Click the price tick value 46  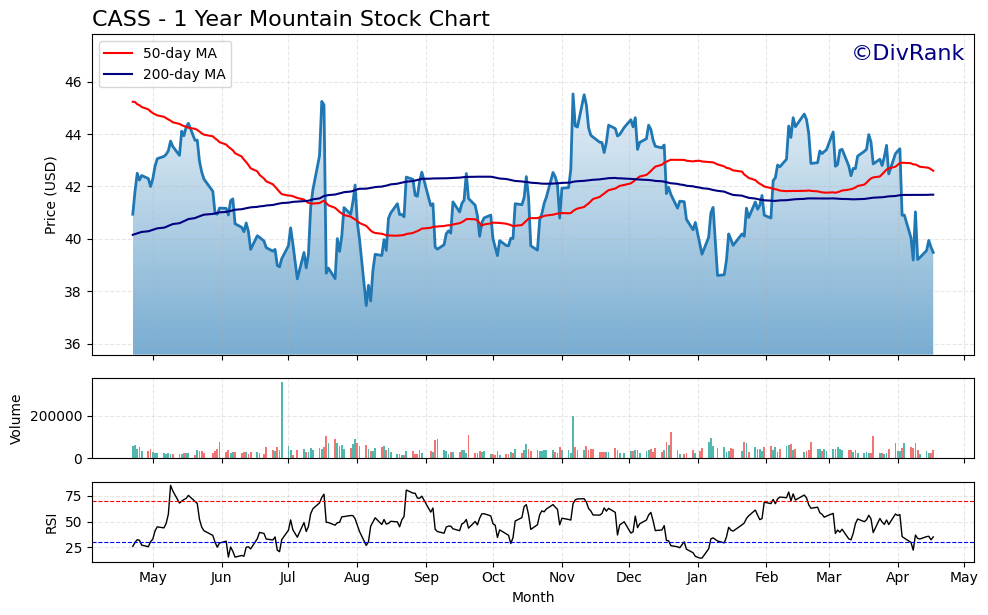[73, 83]
